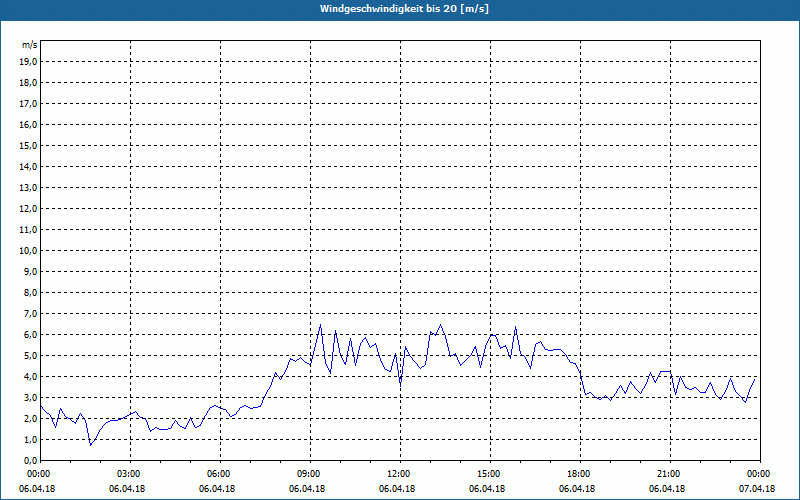Select the '06.04.18' date under 03:00

click(x=127, y=489)
